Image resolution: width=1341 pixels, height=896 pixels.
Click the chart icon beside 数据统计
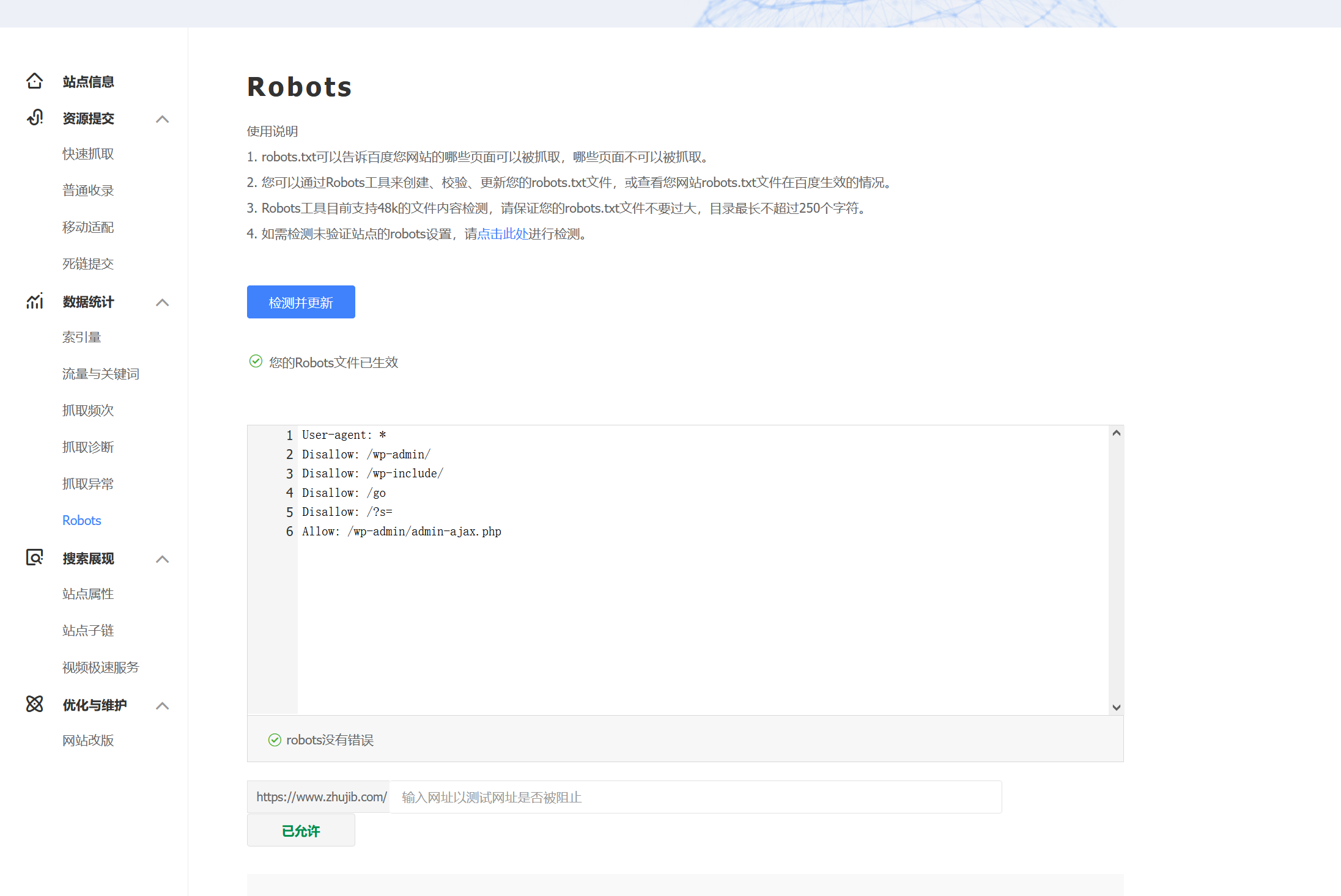[35, 301]
